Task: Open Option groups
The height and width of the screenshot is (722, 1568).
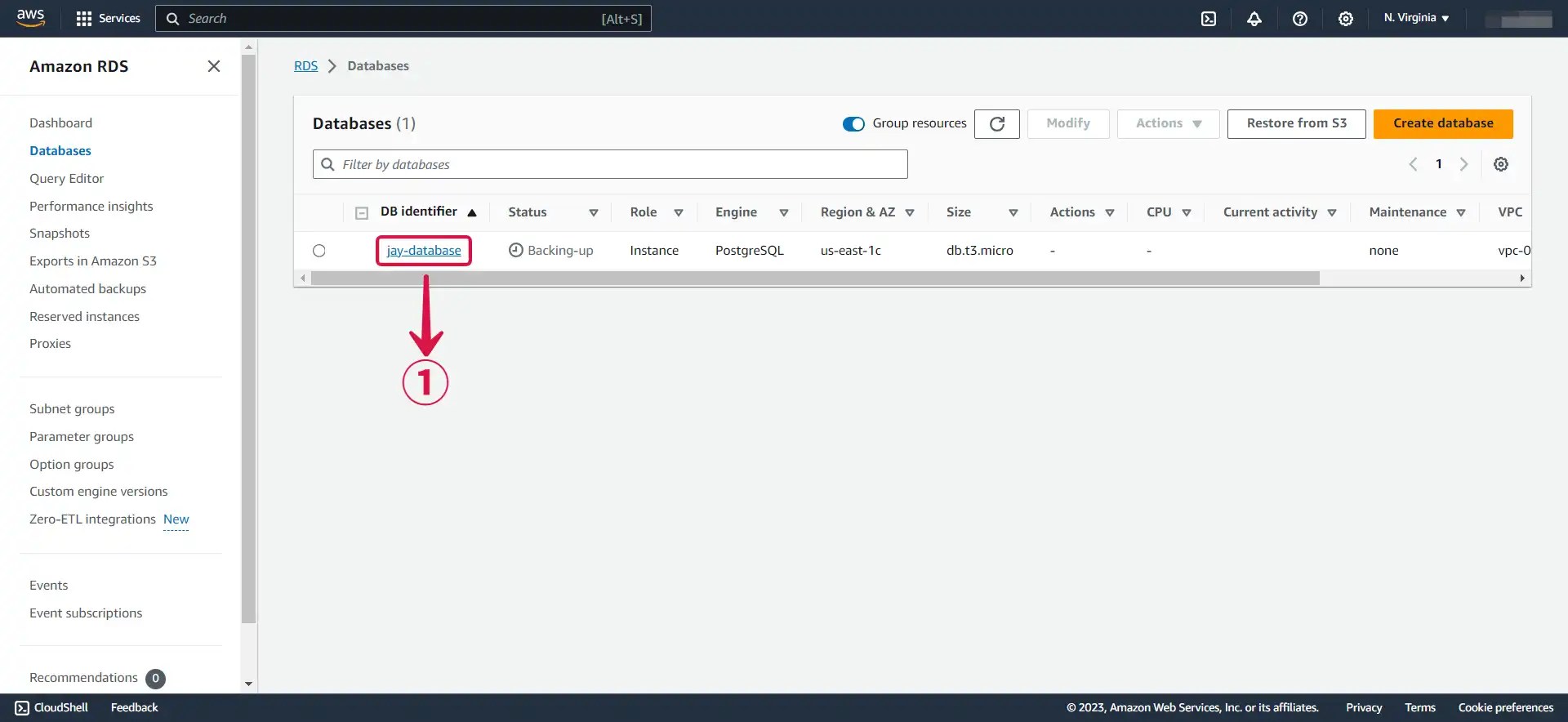Action: pos(72,464)
